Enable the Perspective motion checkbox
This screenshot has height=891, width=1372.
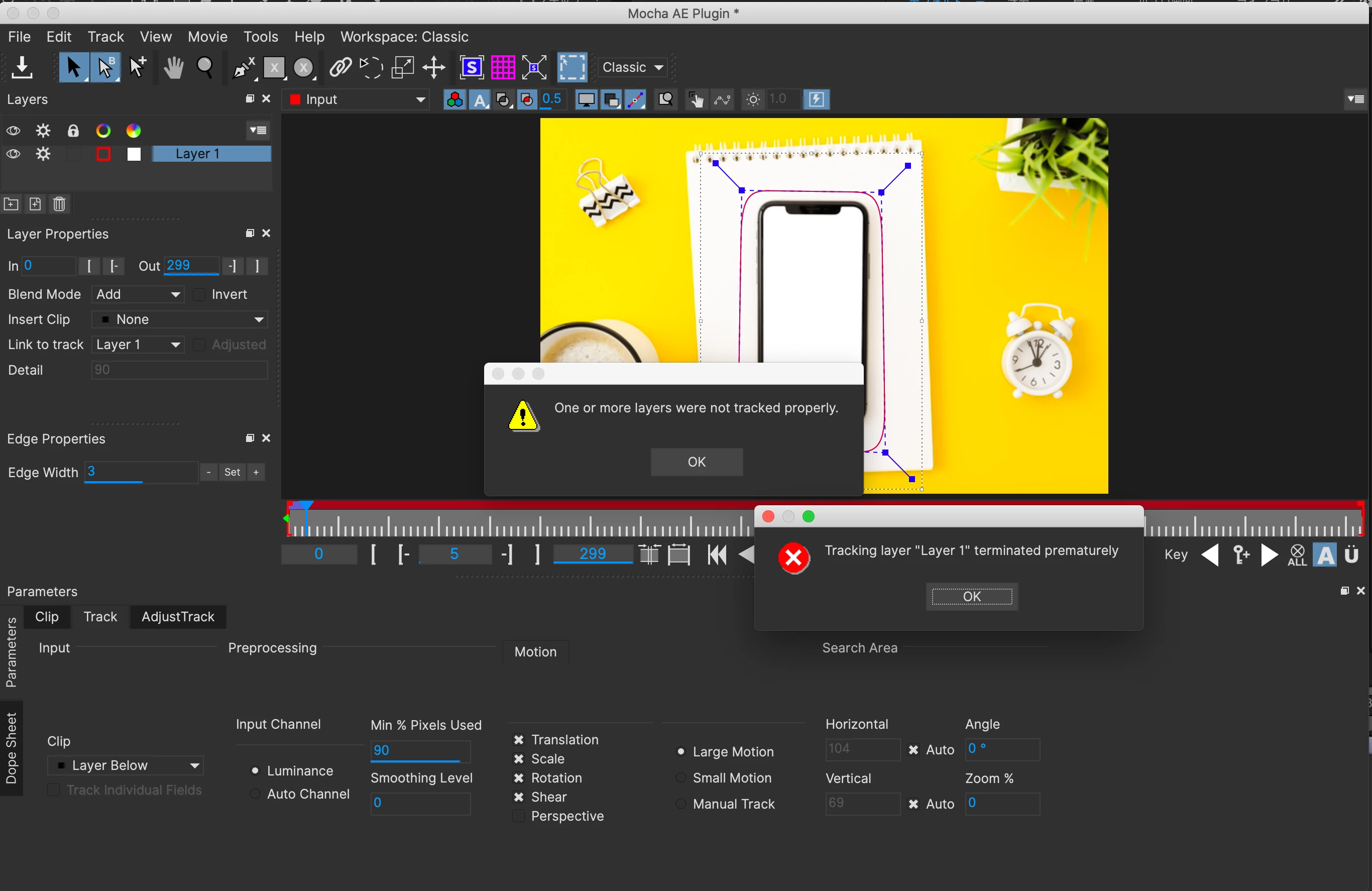click(x=518, y=816)
